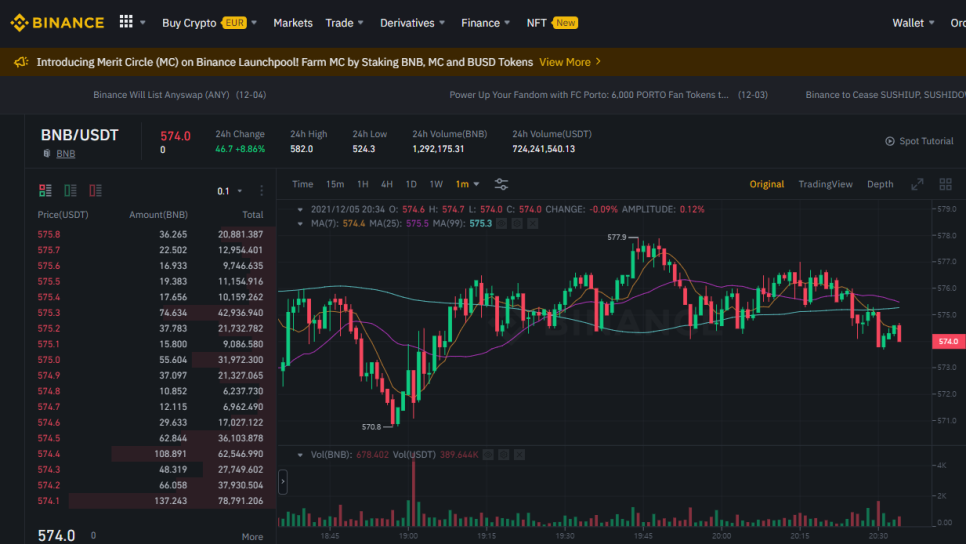
Task: Open Buy Crypto dropdown menu
Action: tap(209, 23)
